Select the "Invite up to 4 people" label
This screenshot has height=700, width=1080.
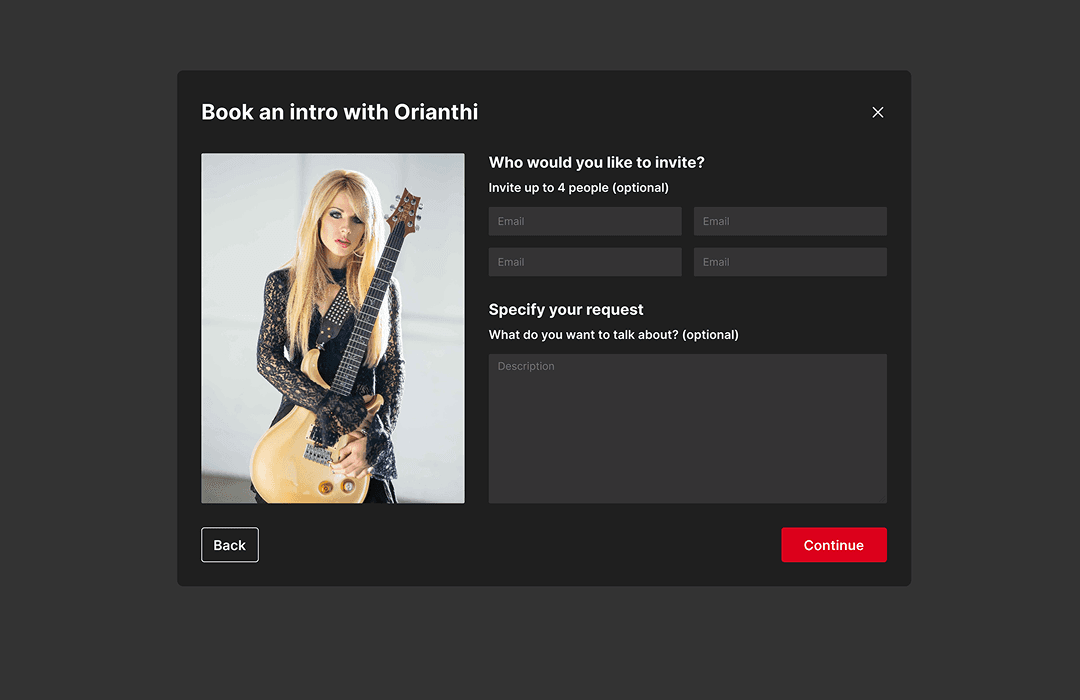(578, 188)
